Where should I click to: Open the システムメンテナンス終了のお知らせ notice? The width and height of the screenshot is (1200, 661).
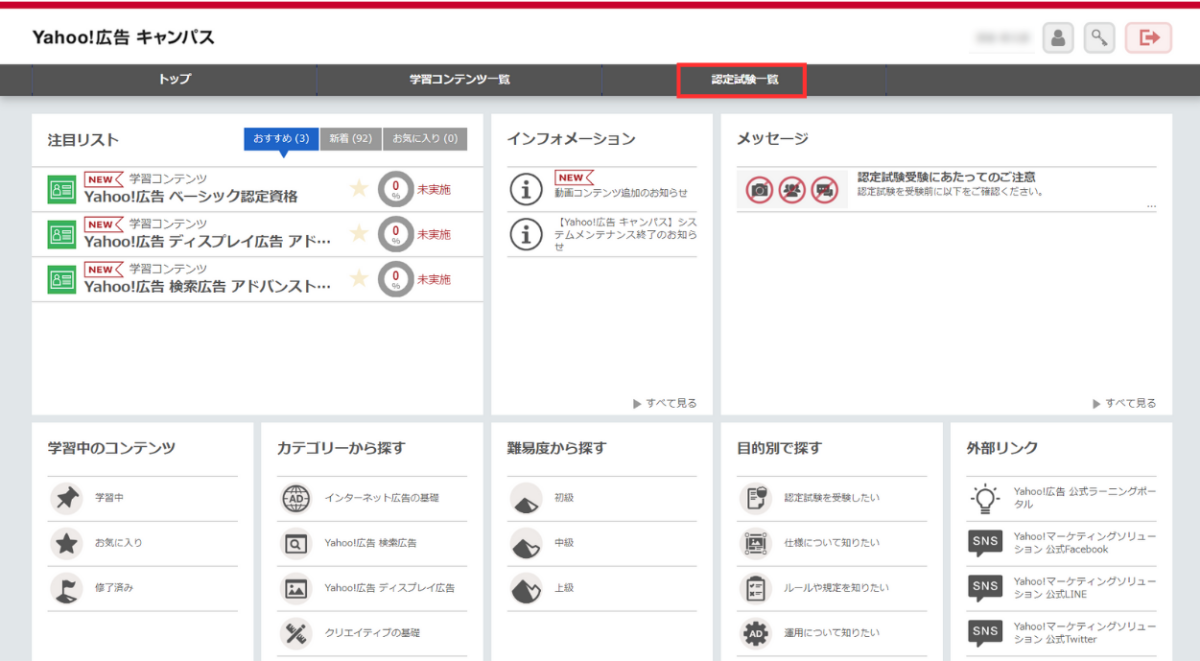(x=626, y=235)
